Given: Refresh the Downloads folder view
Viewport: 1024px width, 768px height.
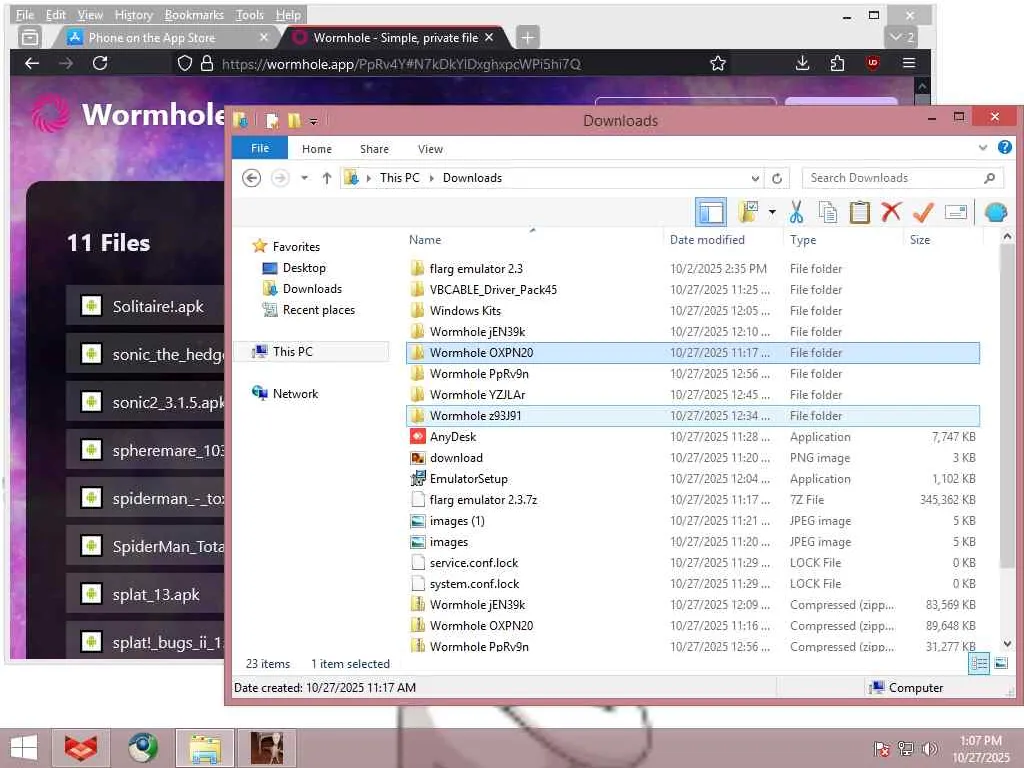Looking at the screenshot, I should [x=776, y=178].
